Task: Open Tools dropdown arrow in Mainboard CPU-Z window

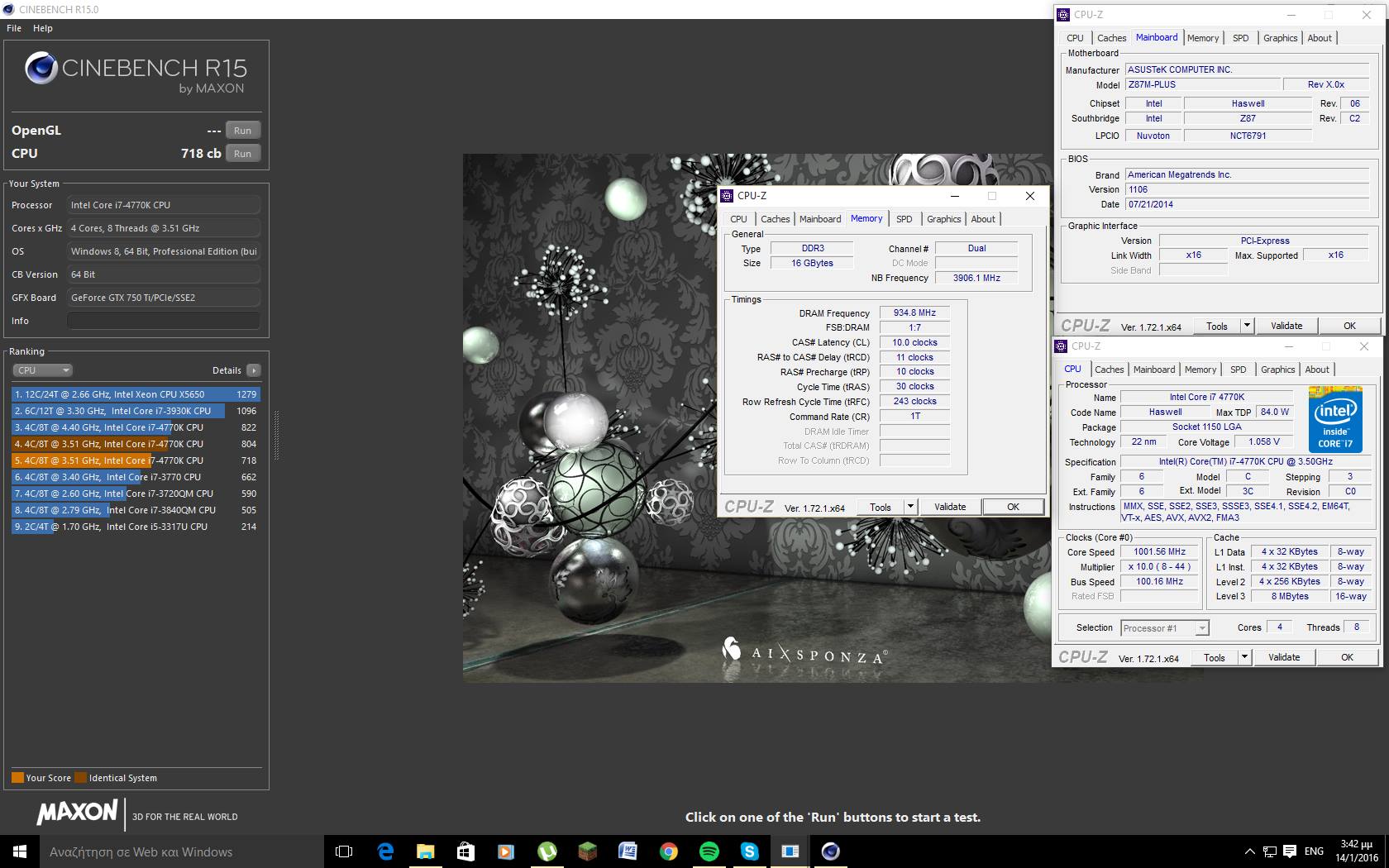Action: (x=1247, y=326)
